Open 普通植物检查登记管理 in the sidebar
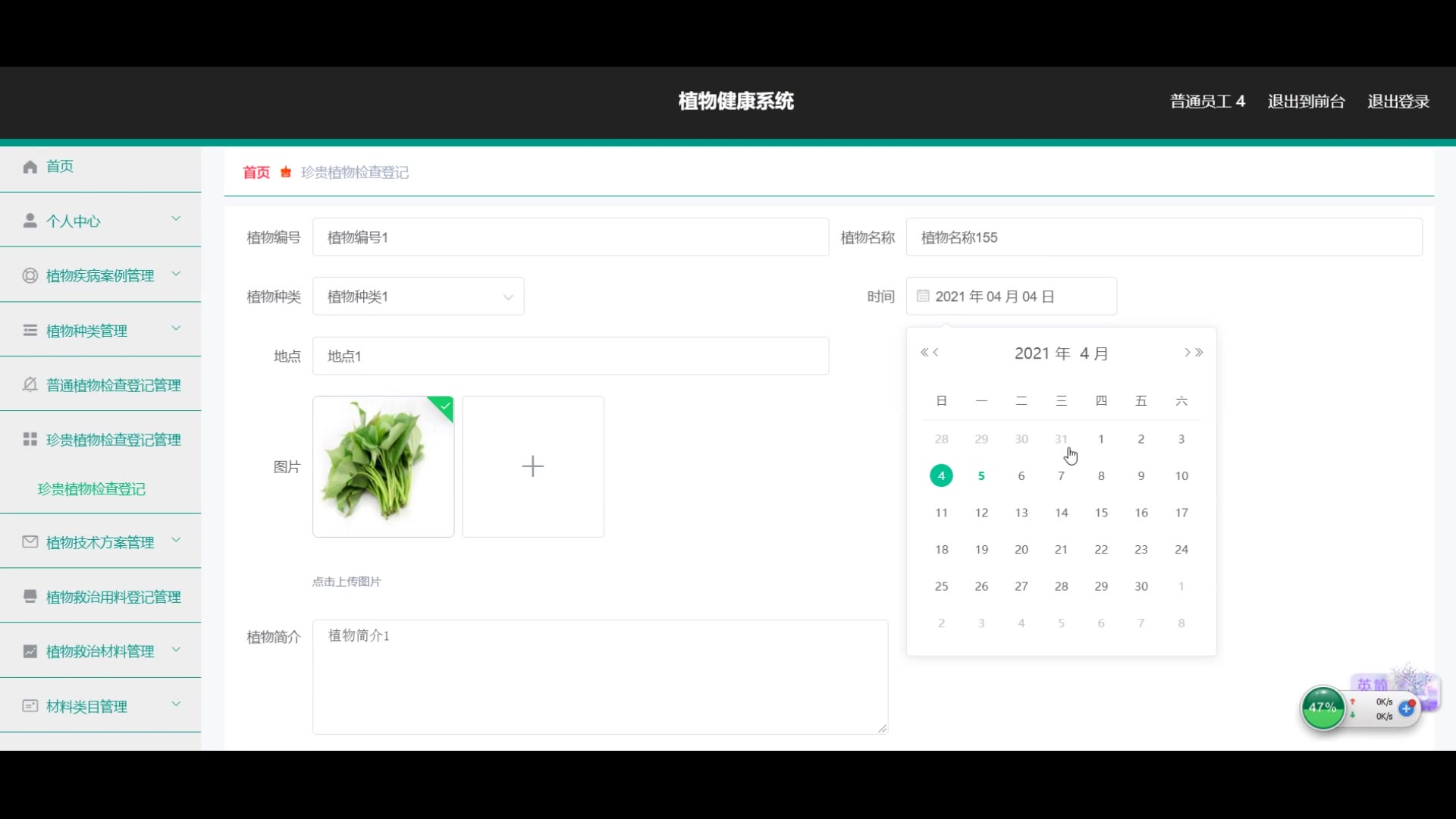This screenshot has width=1456, height=819. coord(113,385)
